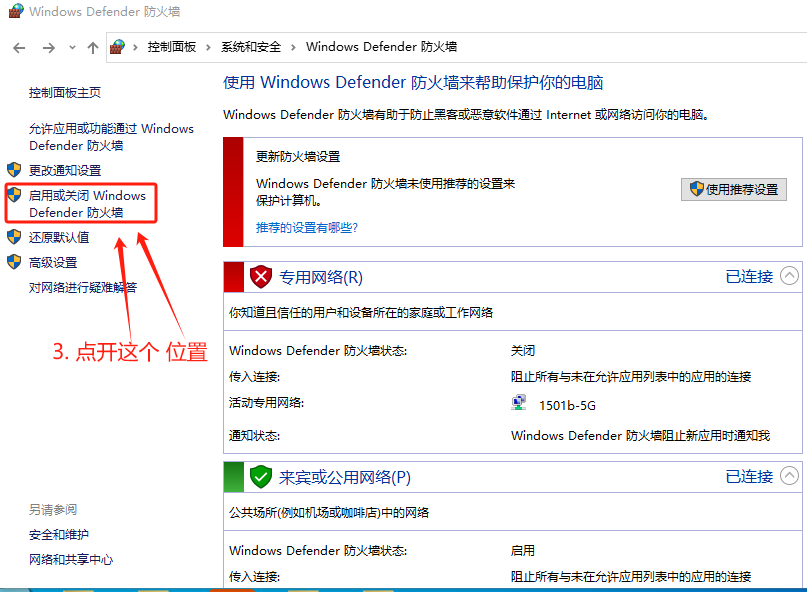Select 控制面板 in the breadcrumb path
This screenshot has width=807, height=592.
coord(171,47)
